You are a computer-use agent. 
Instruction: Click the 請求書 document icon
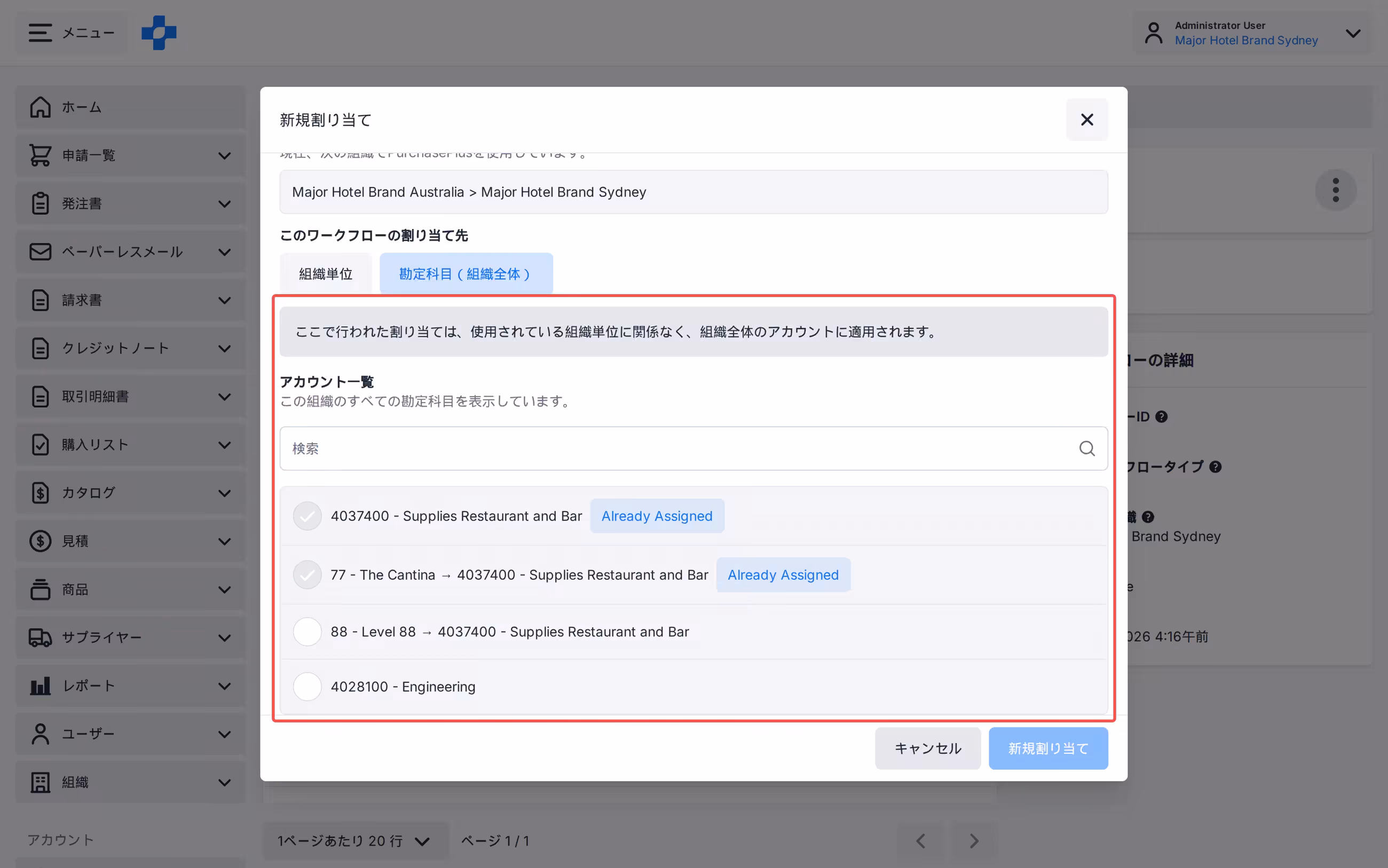click(40, 299)
